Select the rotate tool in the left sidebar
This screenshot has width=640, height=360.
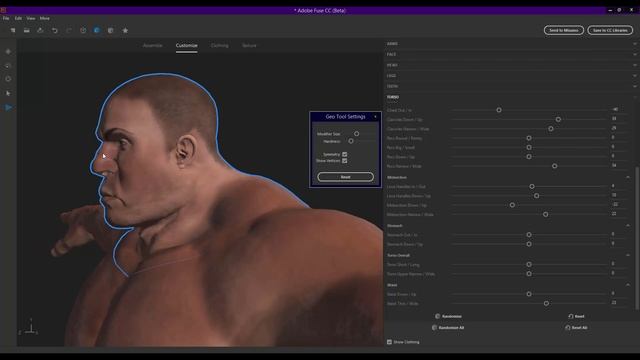tap(8, 79)
